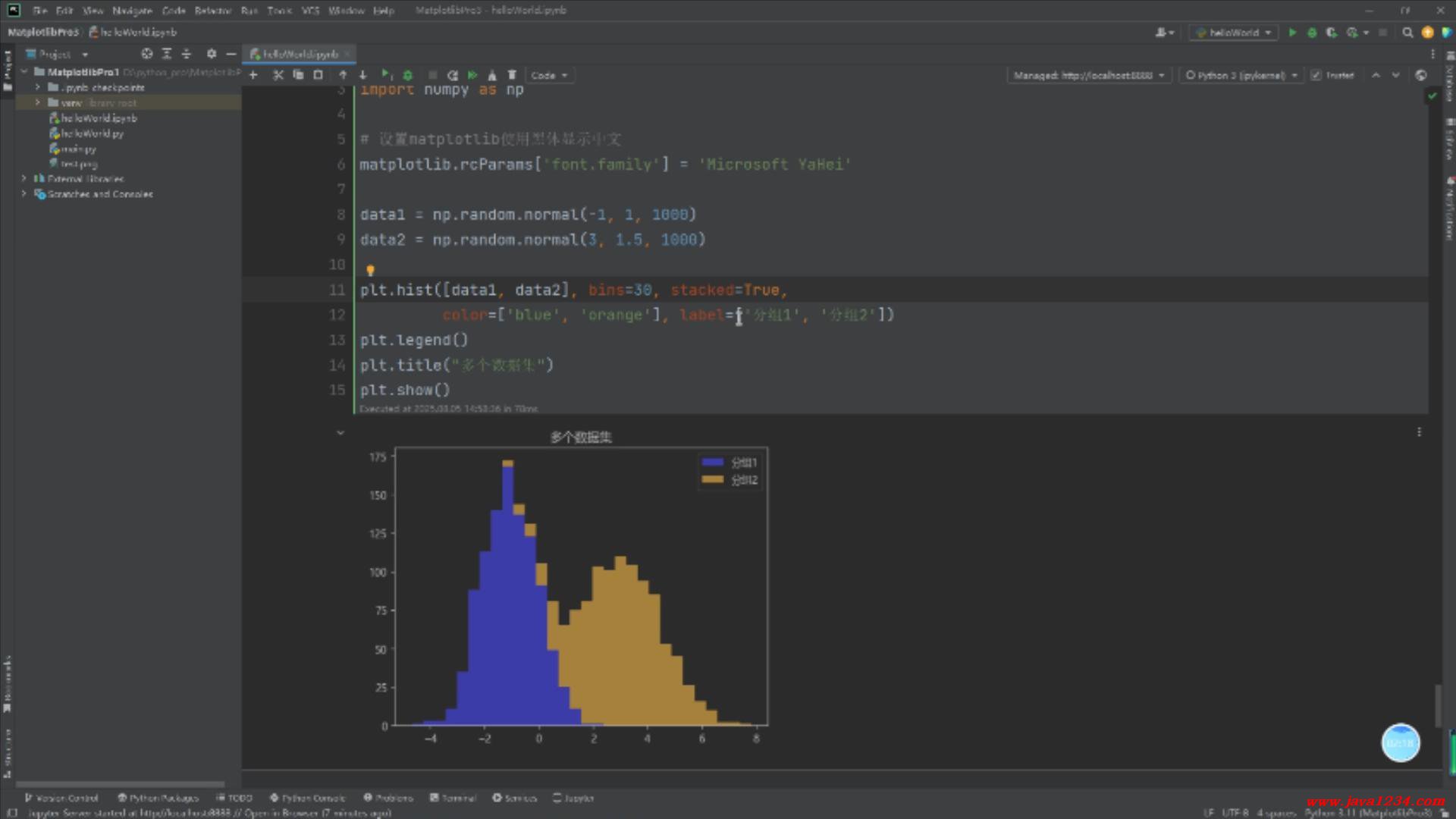Debug the current notebook cell
Screen dimensions: 1456x819
[408, 75]
